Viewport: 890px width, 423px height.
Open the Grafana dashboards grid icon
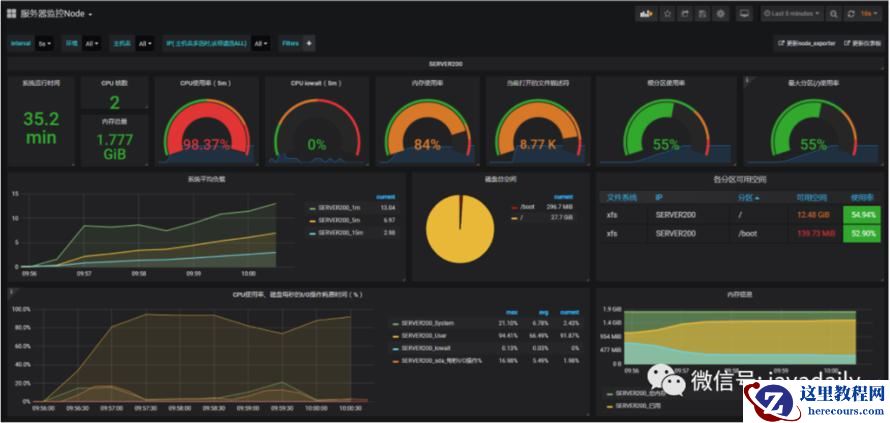pyautogui.click(x=11, y=14)
